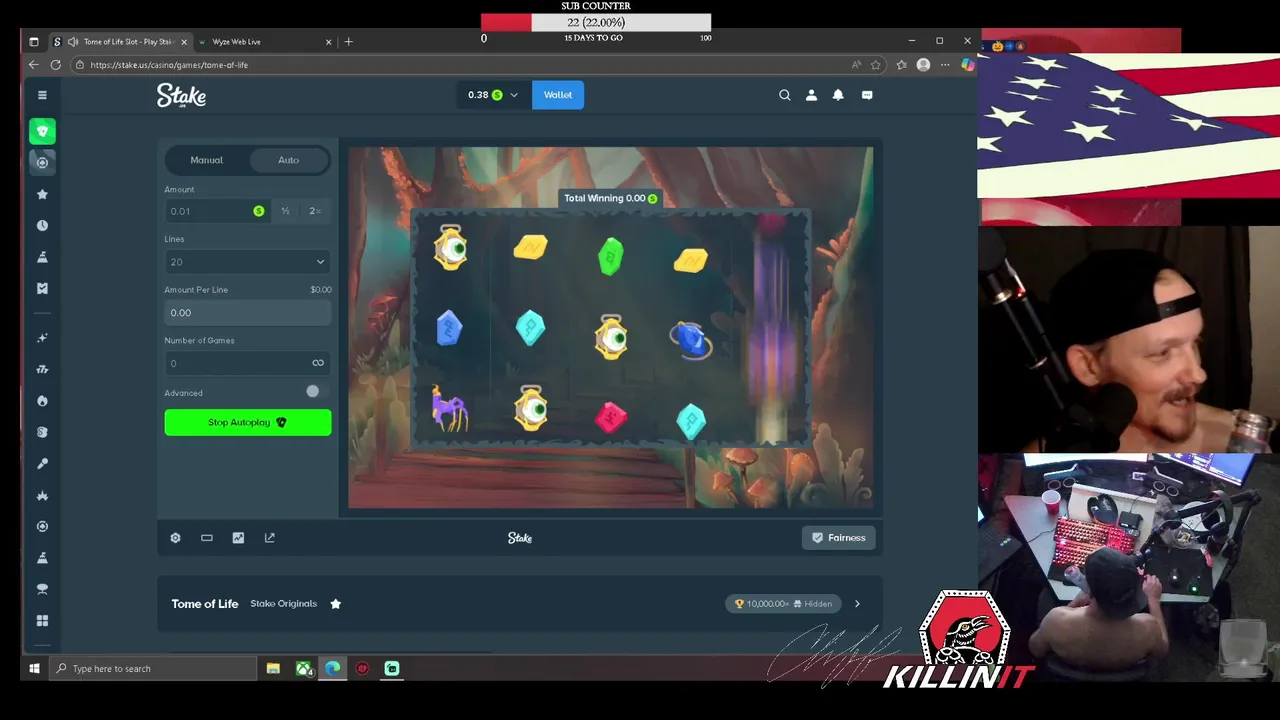Viewport: 1280px width, 720px height.
Task: Open the sparkle new releases sidebar icon
Action: (42, 338)
